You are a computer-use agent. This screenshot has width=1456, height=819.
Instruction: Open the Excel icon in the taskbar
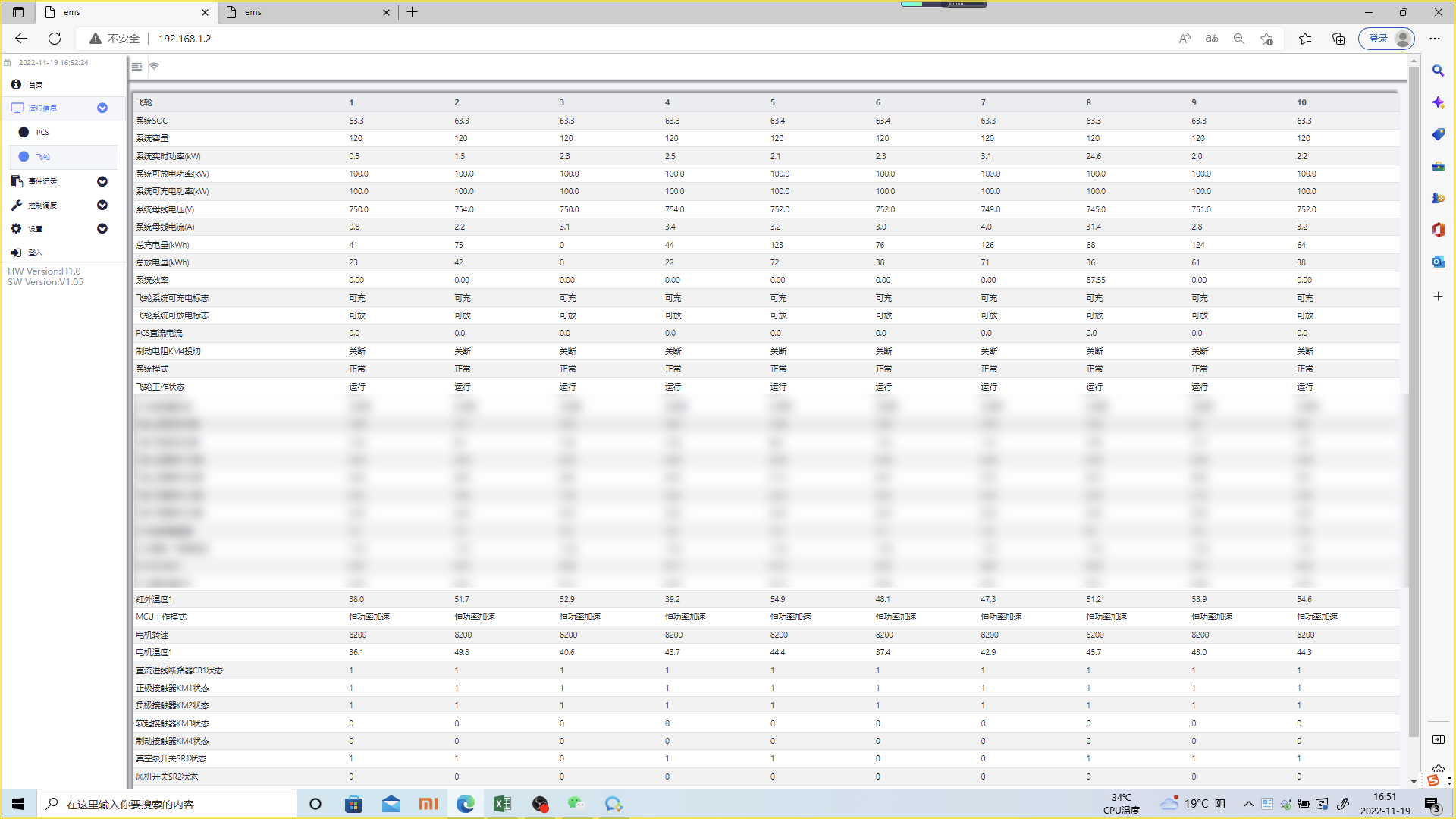[x=502, y=804]
